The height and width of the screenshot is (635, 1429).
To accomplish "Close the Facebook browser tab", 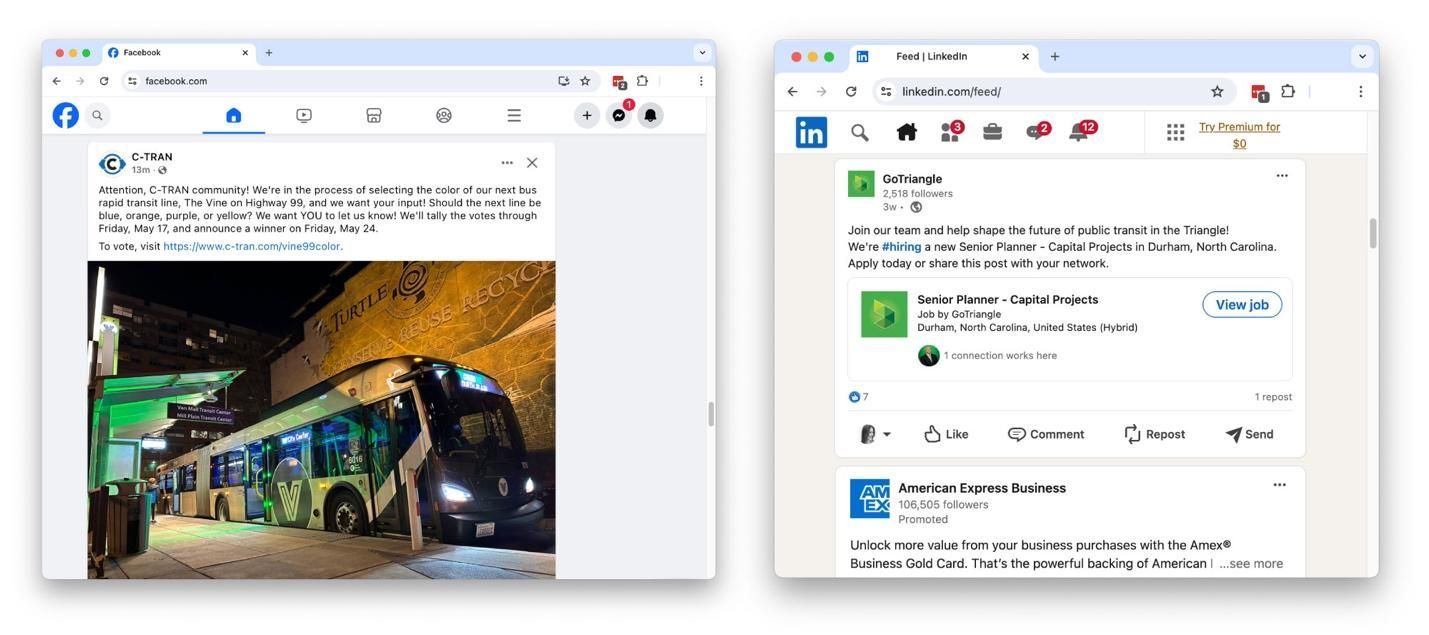I will coord(245,53).
